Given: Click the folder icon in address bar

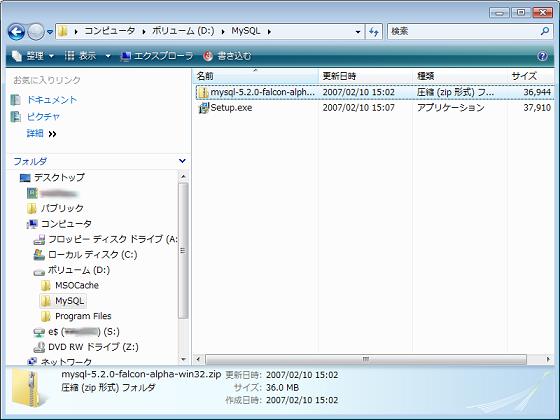Looking at the screenshot, I should click(63, 31).
